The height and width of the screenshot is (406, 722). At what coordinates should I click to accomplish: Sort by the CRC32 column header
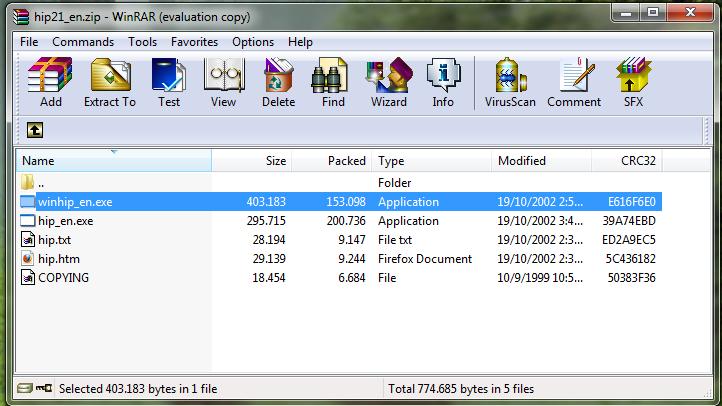[x=627, y=161]
